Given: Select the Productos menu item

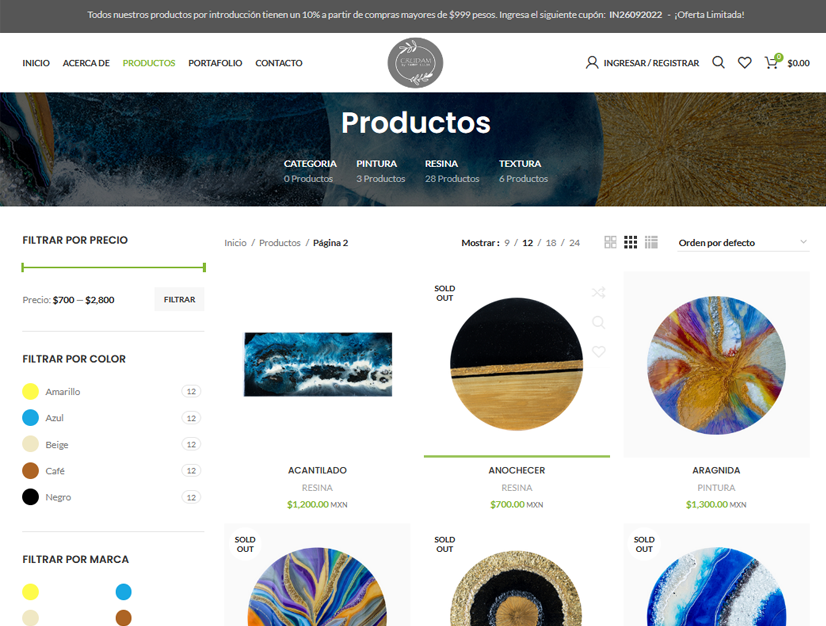Looking at the screenshot, I should (149, 63).
